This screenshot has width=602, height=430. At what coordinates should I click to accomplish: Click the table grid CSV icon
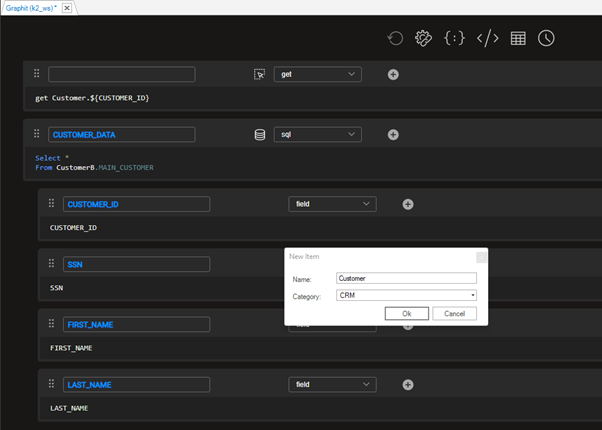pos(518,38)
